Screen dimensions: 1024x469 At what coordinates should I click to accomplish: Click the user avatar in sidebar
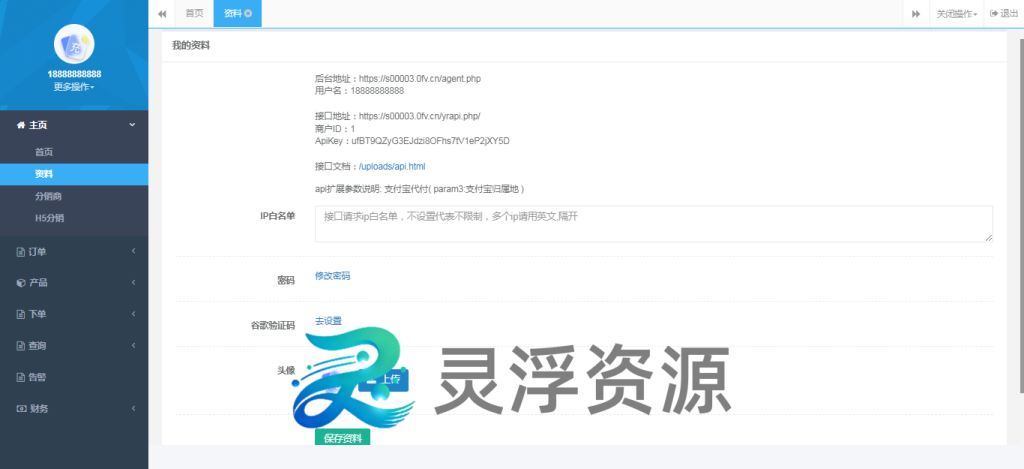[74, 44]
